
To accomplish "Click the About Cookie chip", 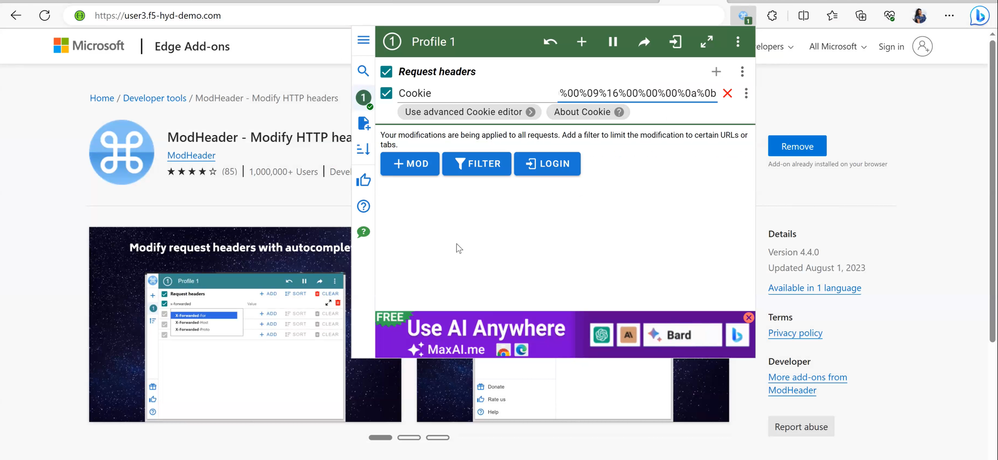I will [x=588, y=112].
